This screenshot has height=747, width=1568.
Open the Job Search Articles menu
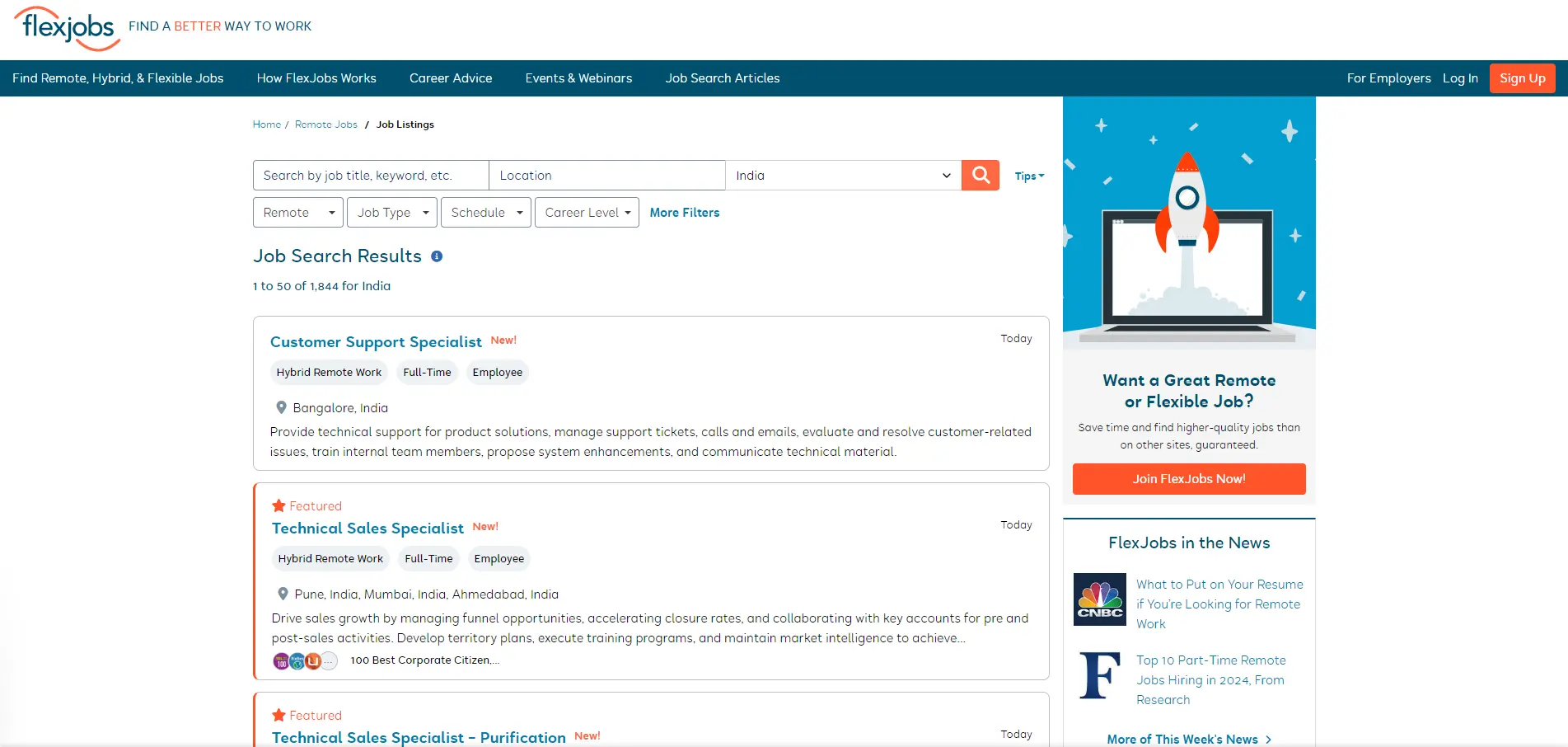723,78
